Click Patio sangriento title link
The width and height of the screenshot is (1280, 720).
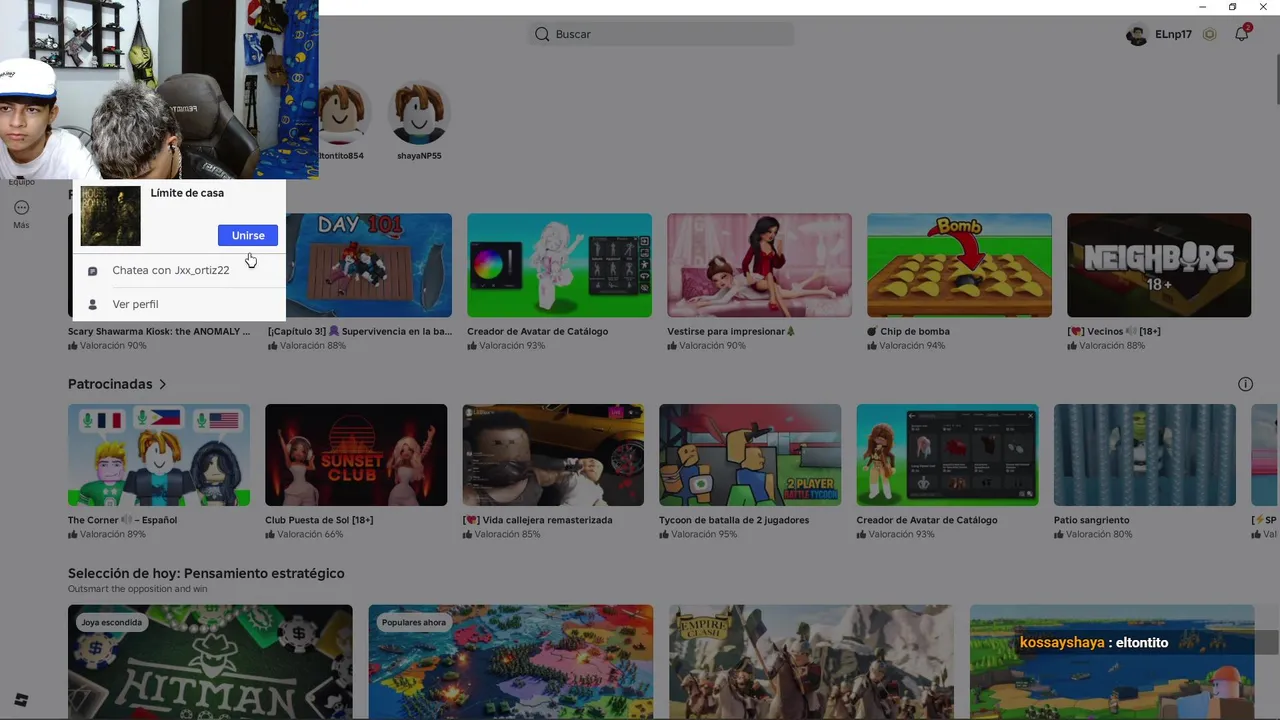[1091, 520]
